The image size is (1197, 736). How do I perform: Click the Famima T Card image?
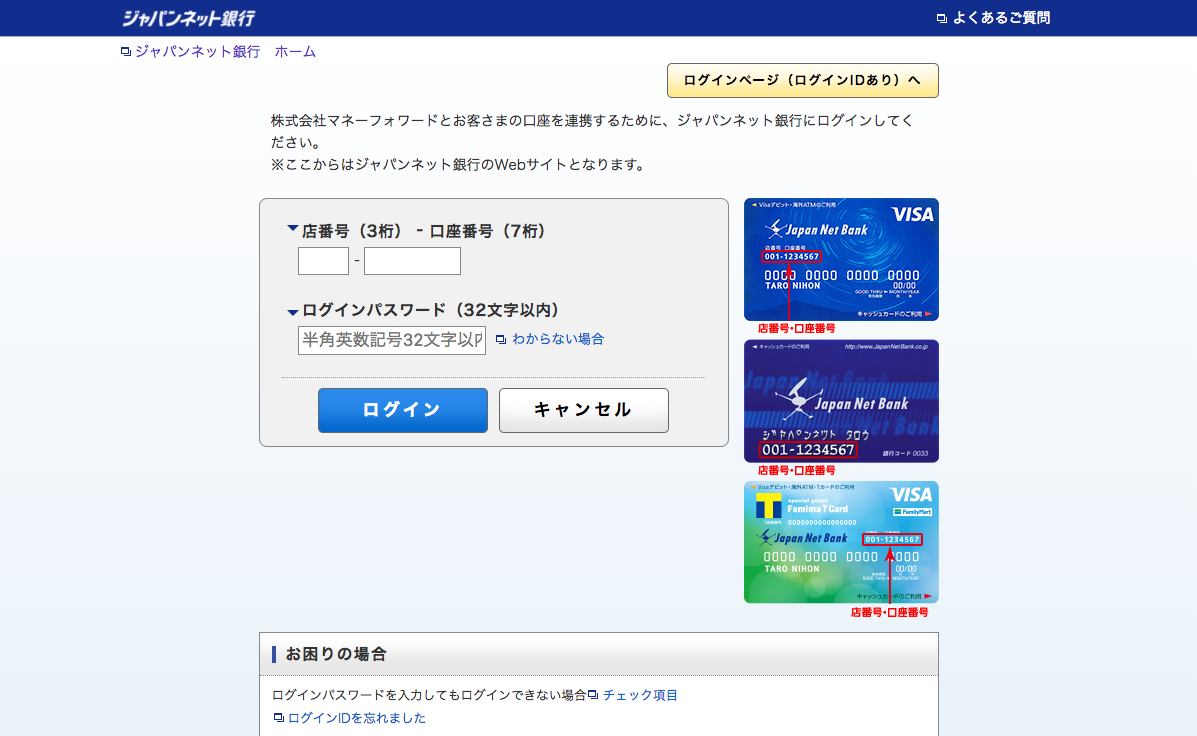[841, 542]
